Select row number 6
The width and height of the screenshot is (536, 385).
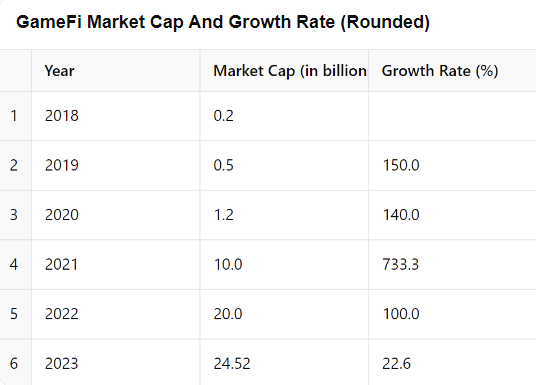(x=15, y=362)
